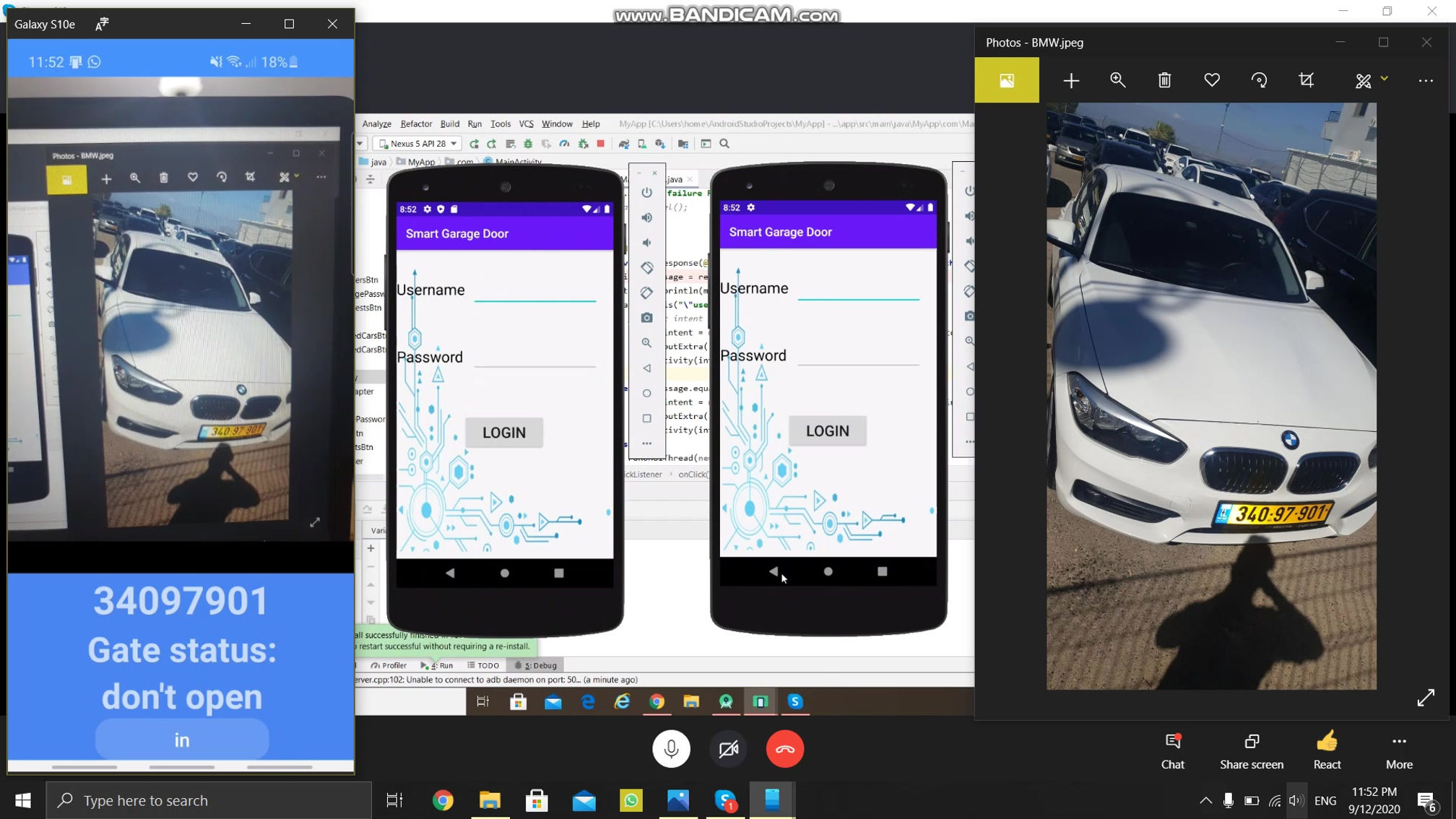Click the Profile app gauge icon

coord(564,144)
